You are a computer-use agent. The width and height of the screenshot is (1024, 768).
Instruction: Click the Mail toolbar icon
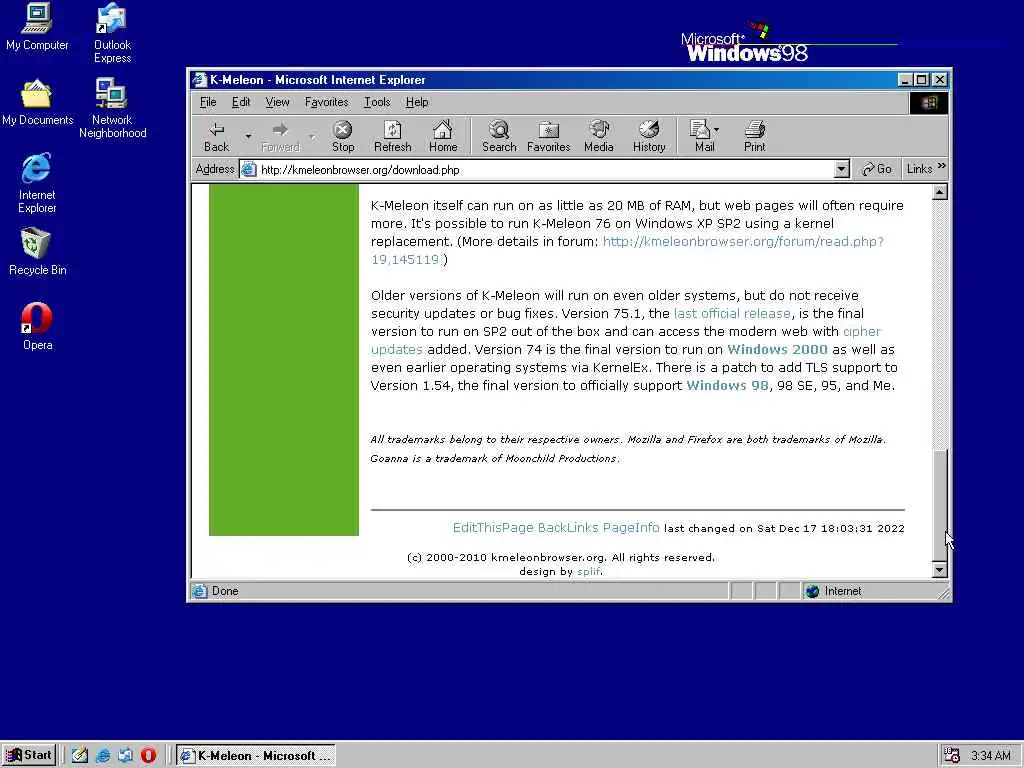click(700, 136)
